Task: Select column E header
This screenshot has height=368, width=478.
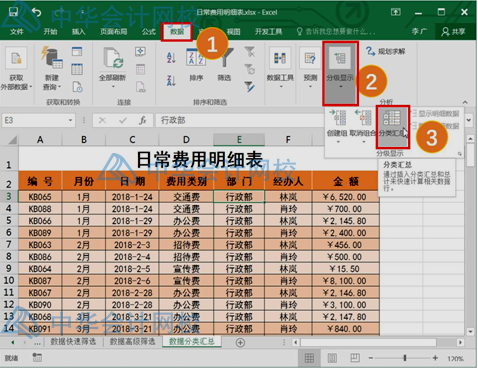Action: 239,140
